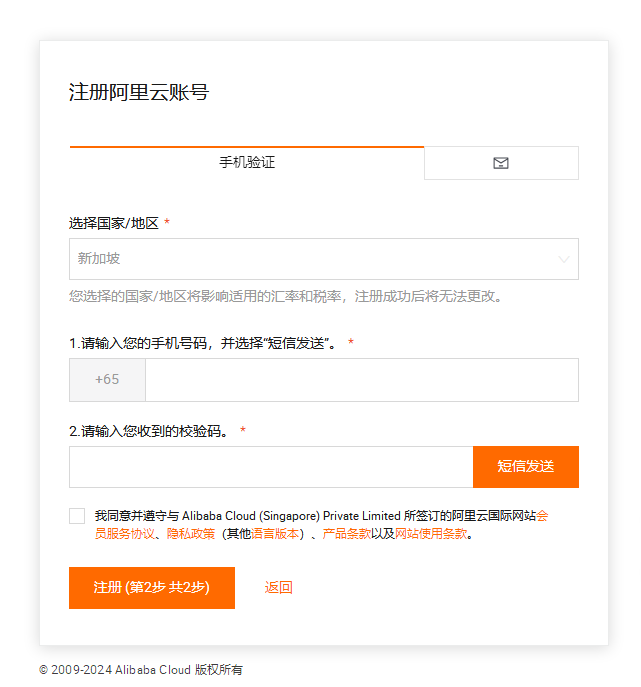Click the 请输入您收到的校验码 instruction label

149,431
